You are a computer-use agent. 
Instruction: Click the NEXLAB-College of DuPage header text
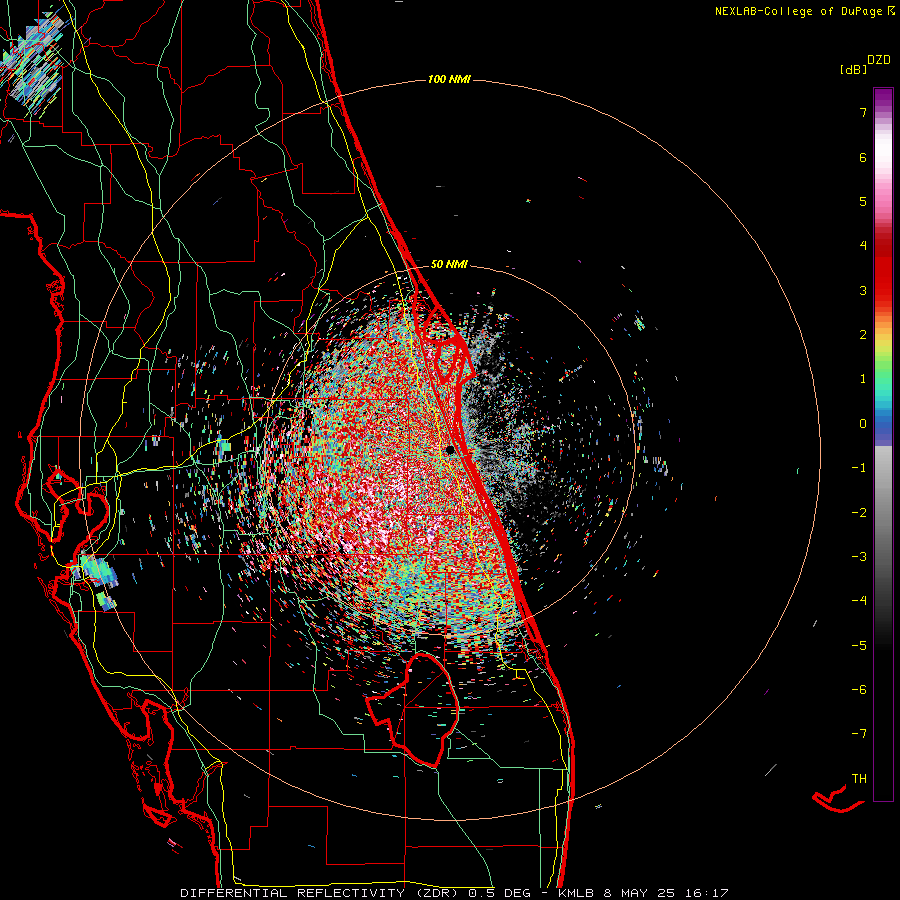[x=798, y=11]
